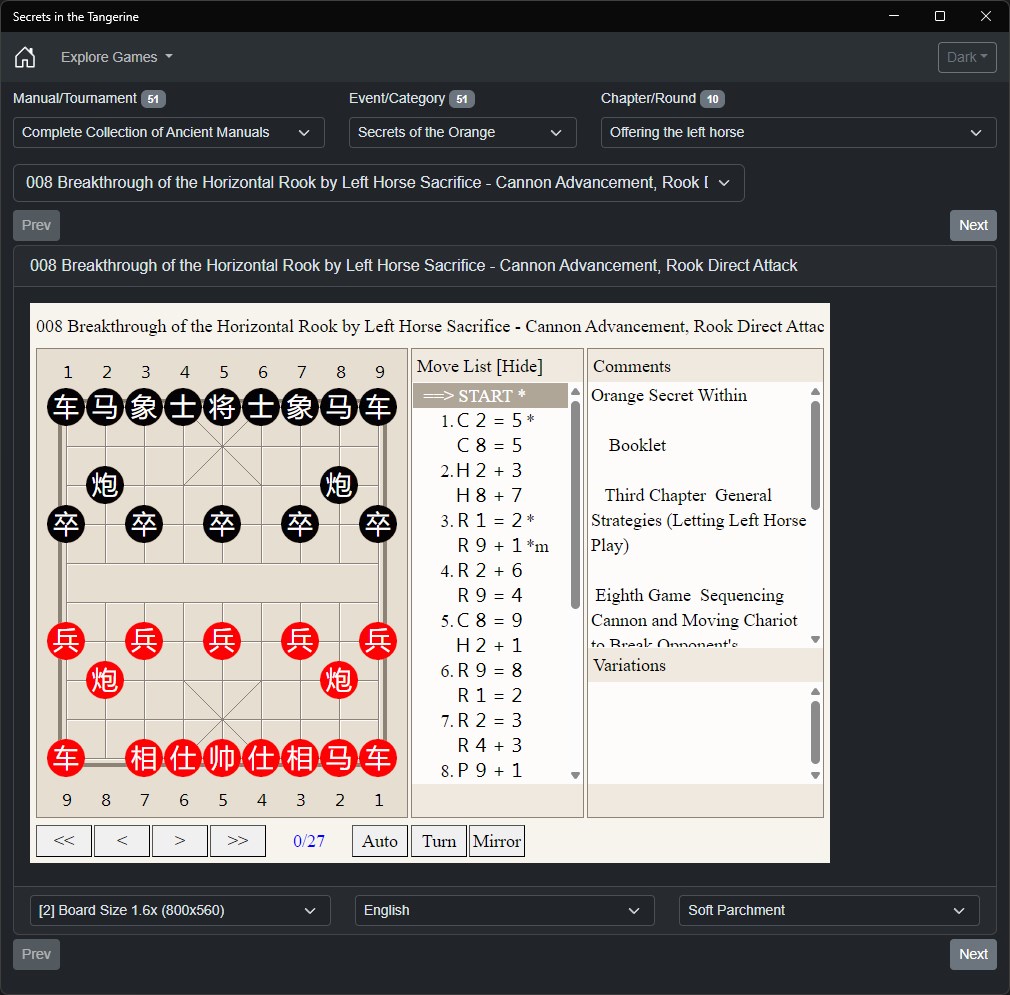This screenshot has height=995, width=1010.
Task: Click the top Next button
Action: click(x=973, y=225)
